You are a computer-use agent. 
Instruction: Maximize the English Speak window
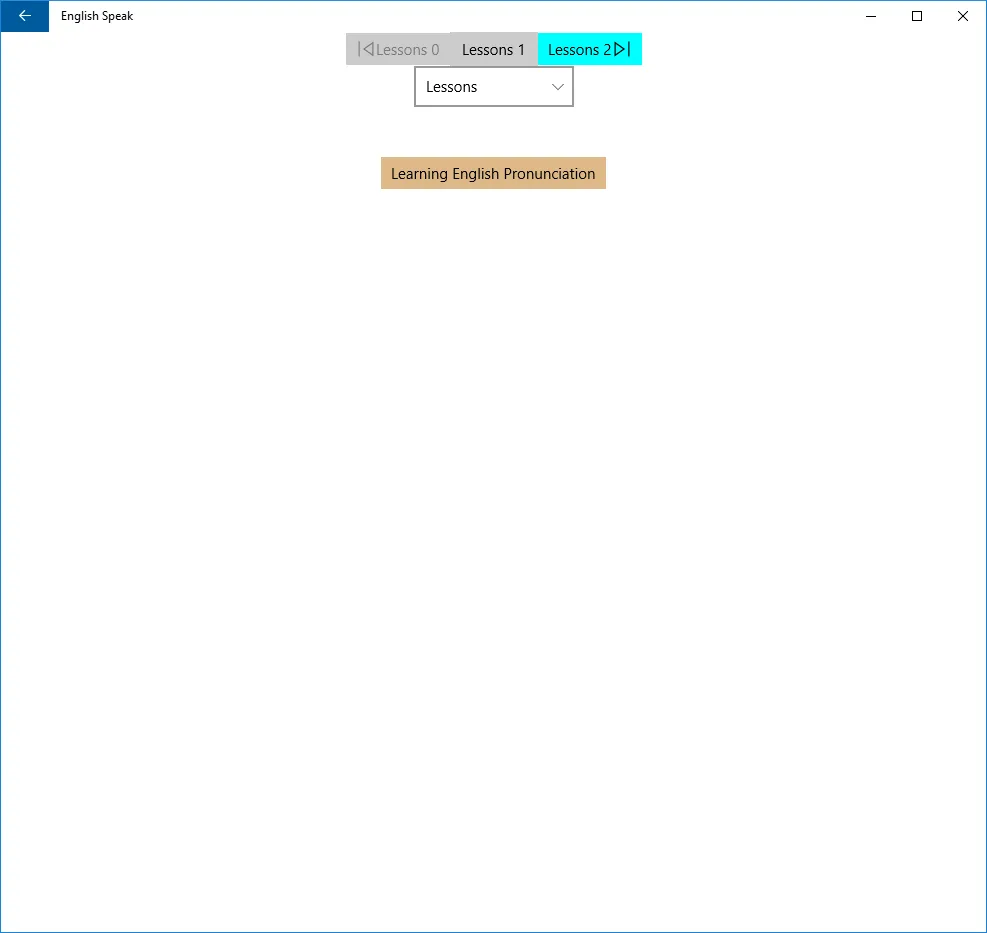coord(917,16)
